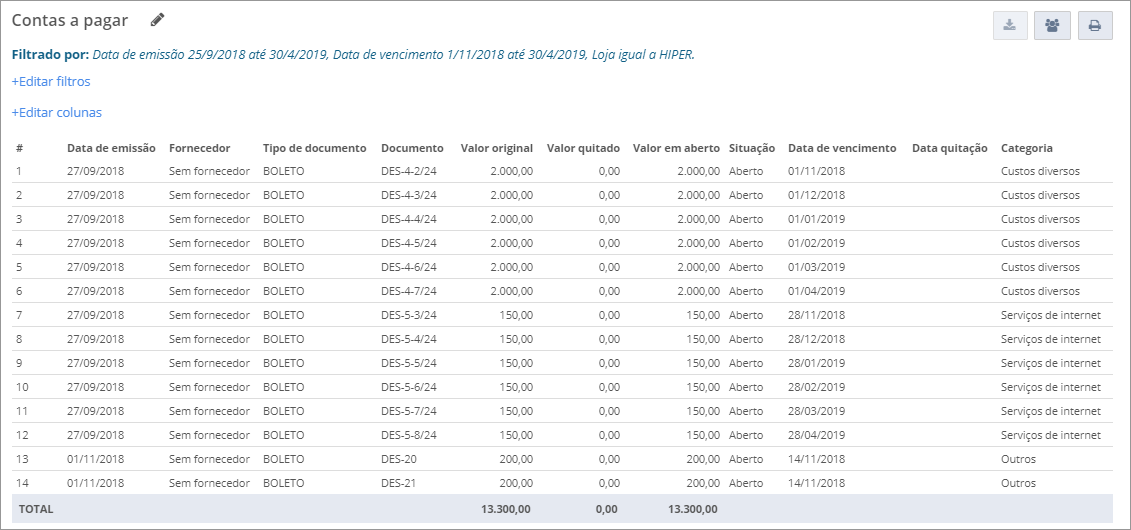Select document DES-4-7/24 cell

pyautogui.click(x=409, y=291)
